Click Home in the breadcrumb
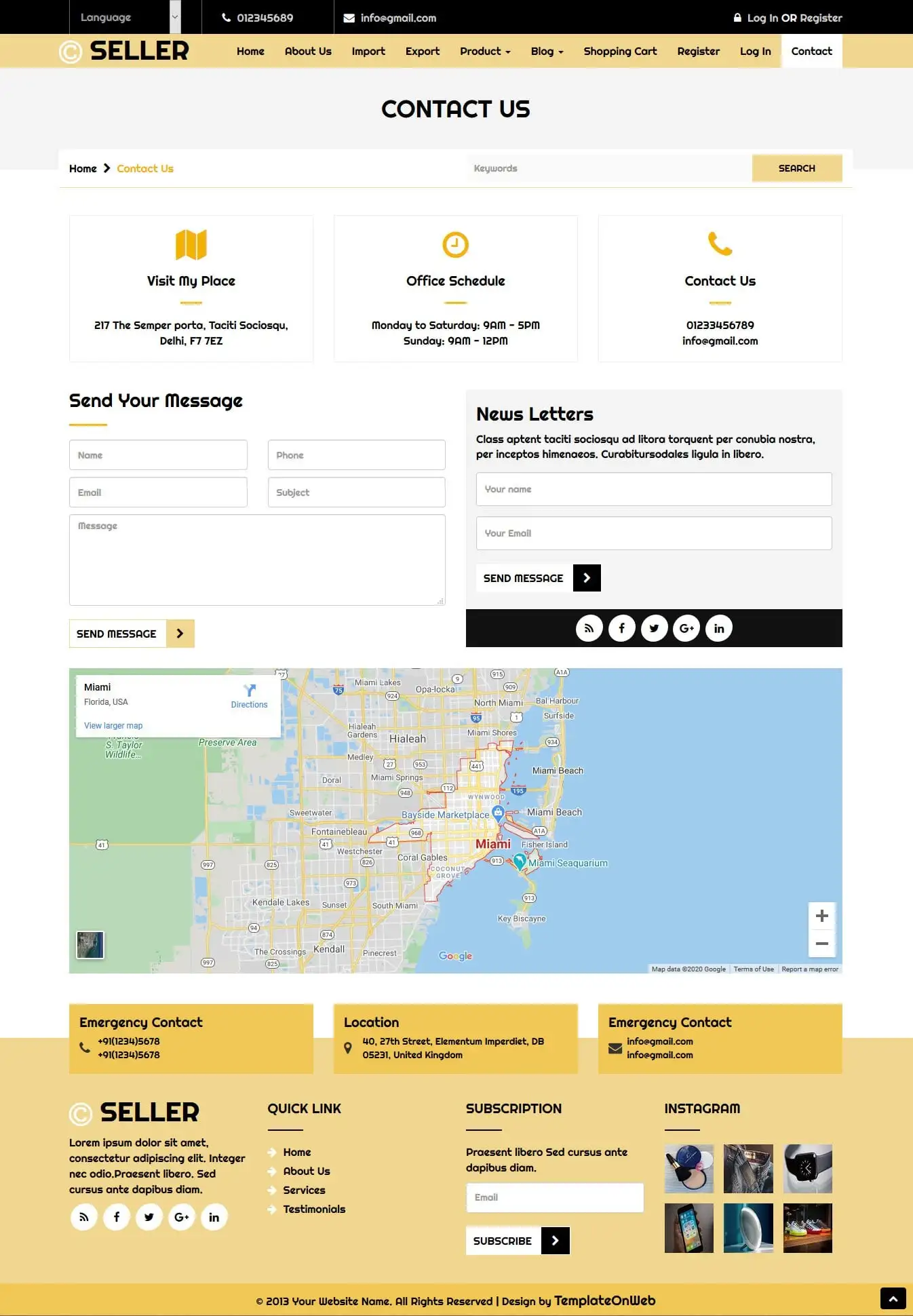Screen dimensions: 913x1316 coord(83,168)
